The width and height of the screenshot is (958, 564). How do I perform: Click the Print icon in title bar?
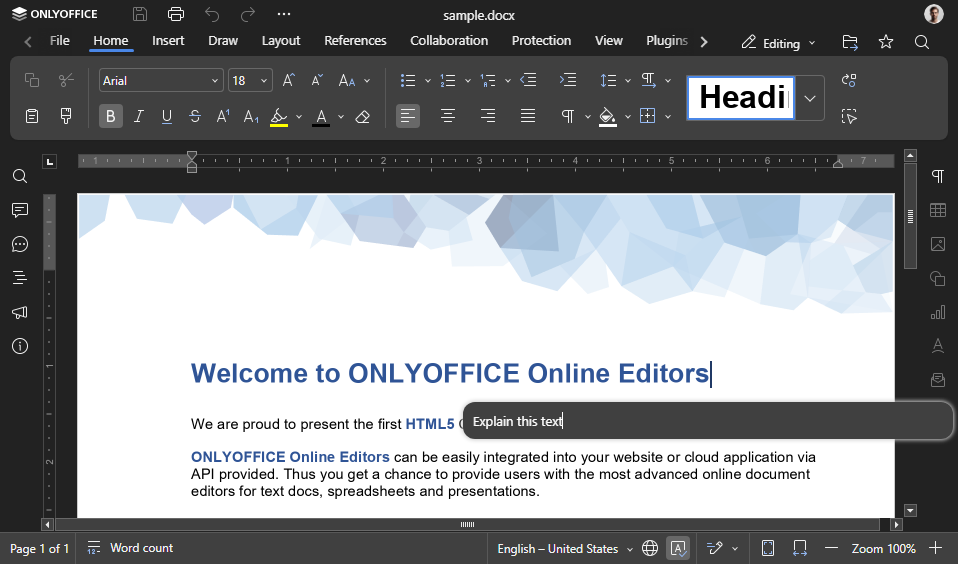pos(176,14)
